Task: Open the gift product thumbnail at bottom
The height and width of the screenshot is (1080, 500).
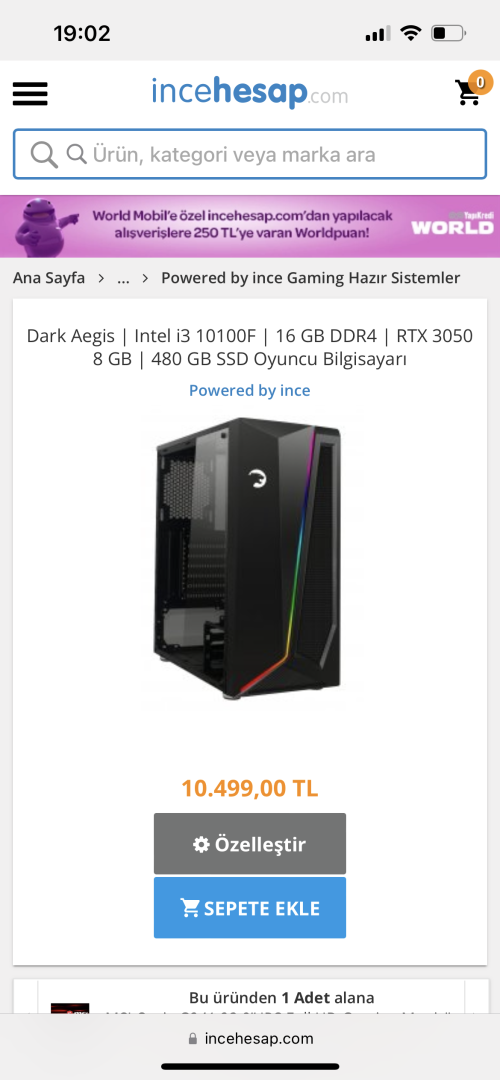Action: (70, 1008)
